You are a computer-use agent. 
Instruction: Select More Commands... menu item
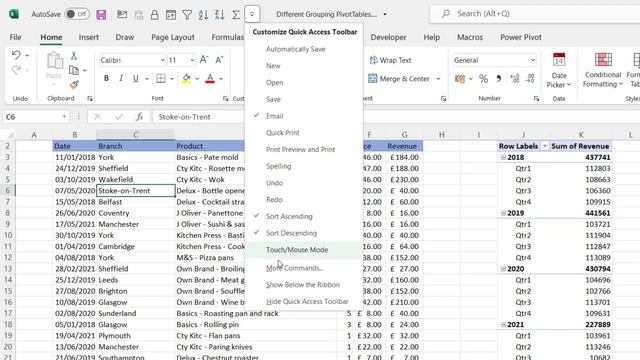[304, 268]
